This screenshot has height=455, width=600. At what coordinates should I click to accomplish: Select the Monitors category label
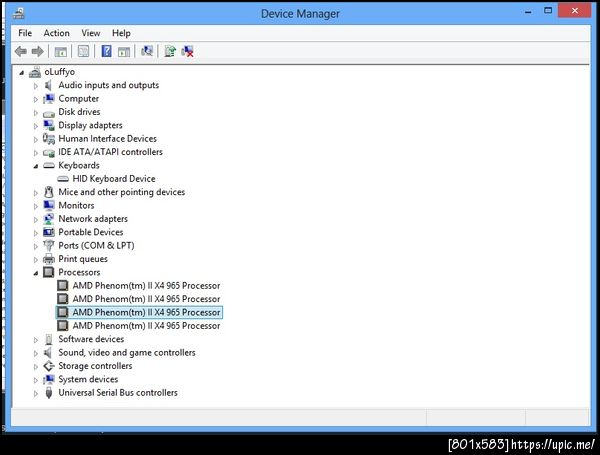76,205
